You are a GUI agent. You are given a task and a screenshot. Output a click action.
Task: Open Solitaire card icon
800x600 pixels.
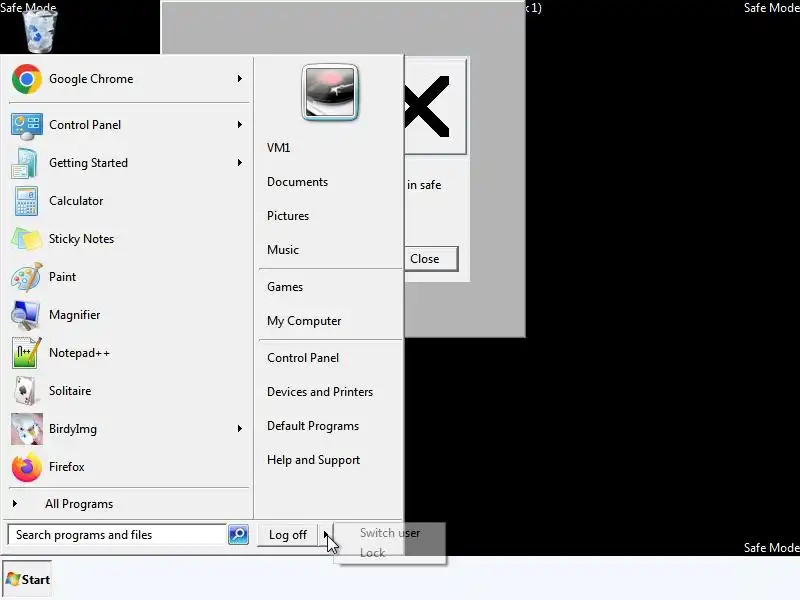26,391
